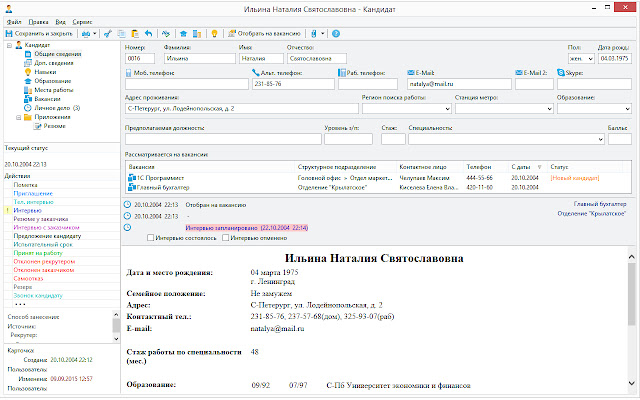Check the 'Интервью состоялось' checkbox

[151, 237]
